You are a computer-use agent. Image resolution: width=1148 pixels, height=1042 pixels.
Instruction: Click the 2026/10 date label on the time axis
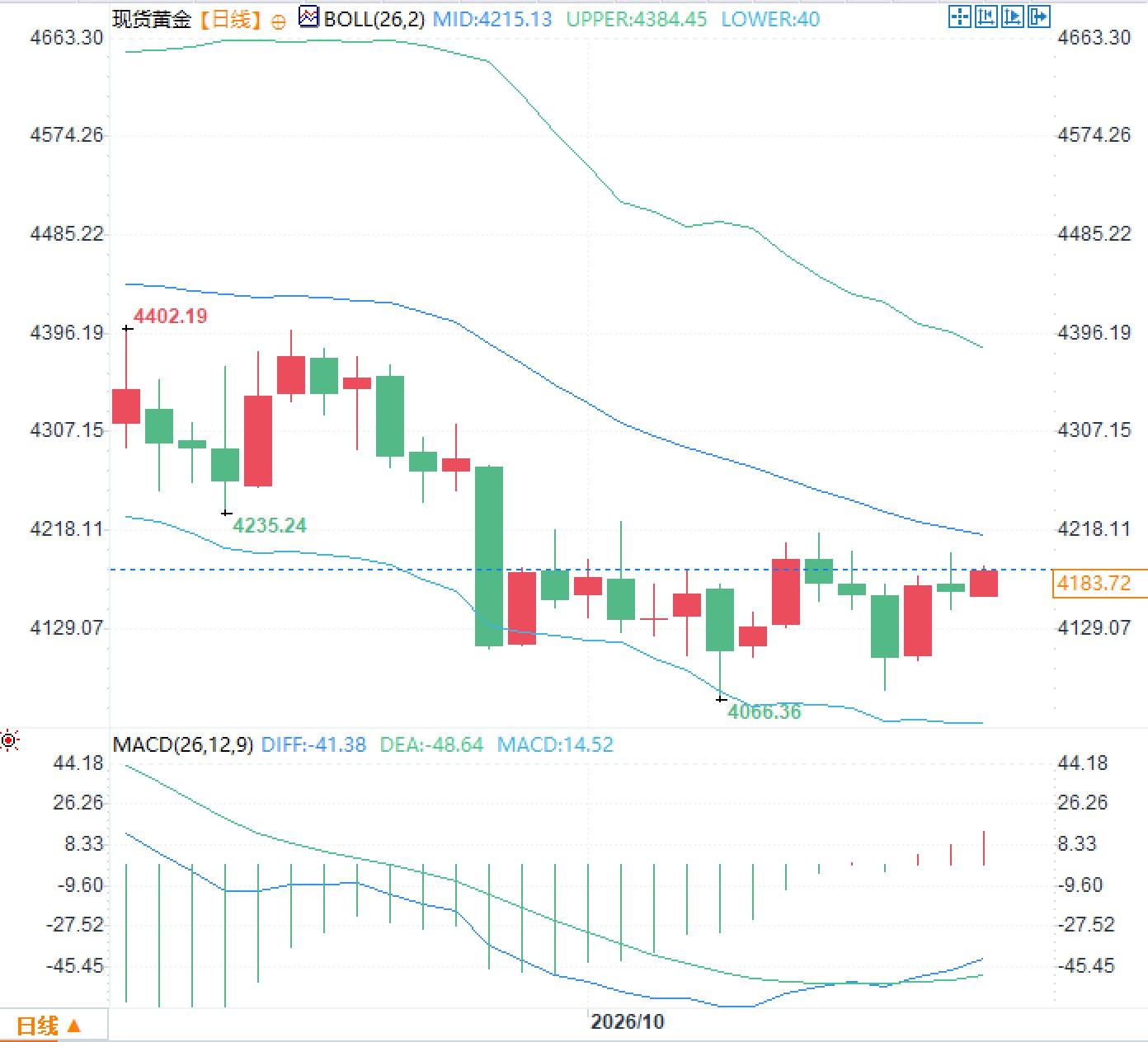628,1022
